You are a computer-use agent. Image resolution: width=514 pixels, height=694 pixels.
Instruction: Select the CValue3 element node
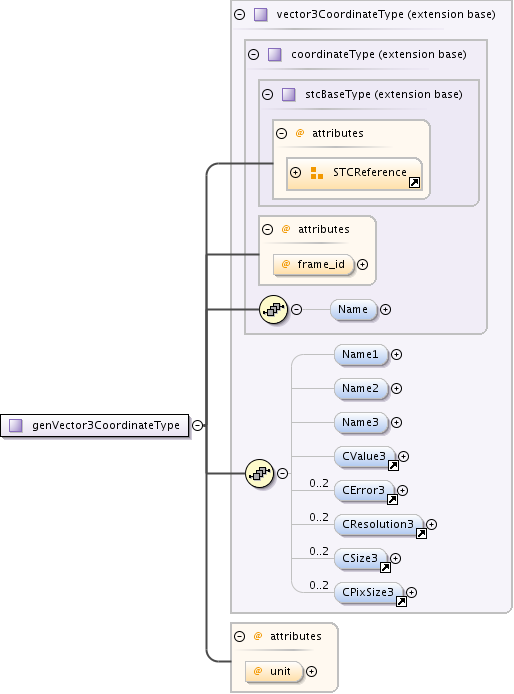(364, 456)
